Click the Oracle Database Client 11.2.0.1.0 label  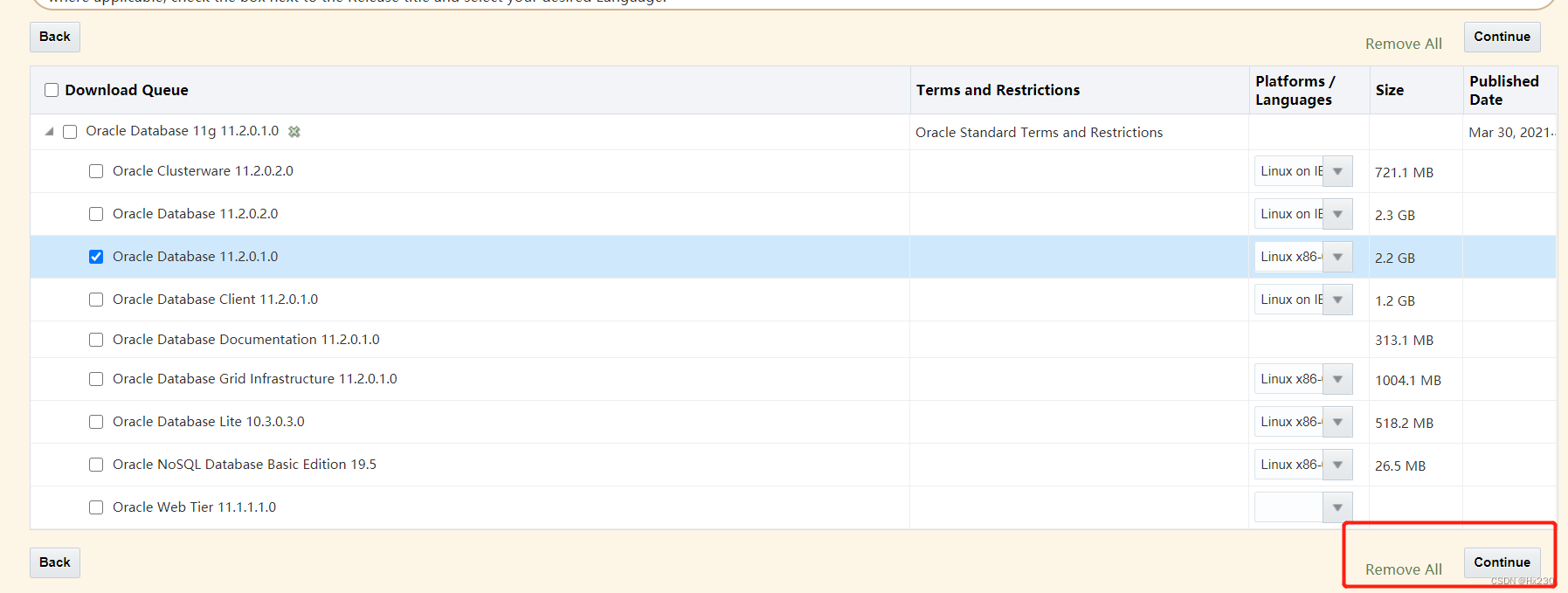[215, 300]
